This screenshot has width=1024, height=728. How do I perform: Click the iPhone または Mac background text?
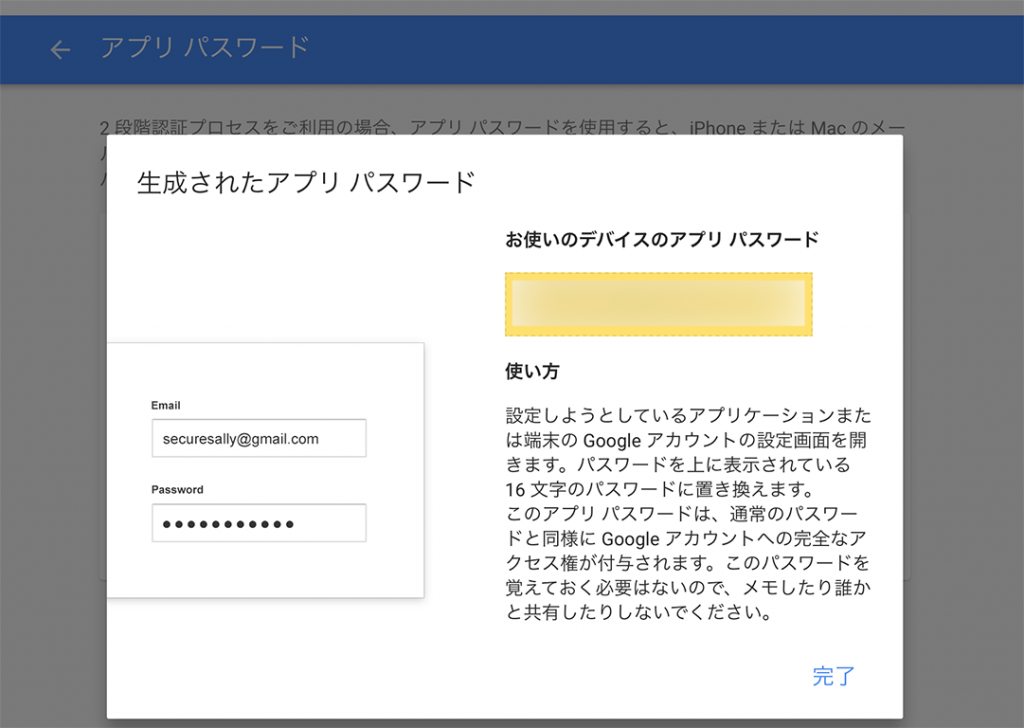(x=780, y=128)
